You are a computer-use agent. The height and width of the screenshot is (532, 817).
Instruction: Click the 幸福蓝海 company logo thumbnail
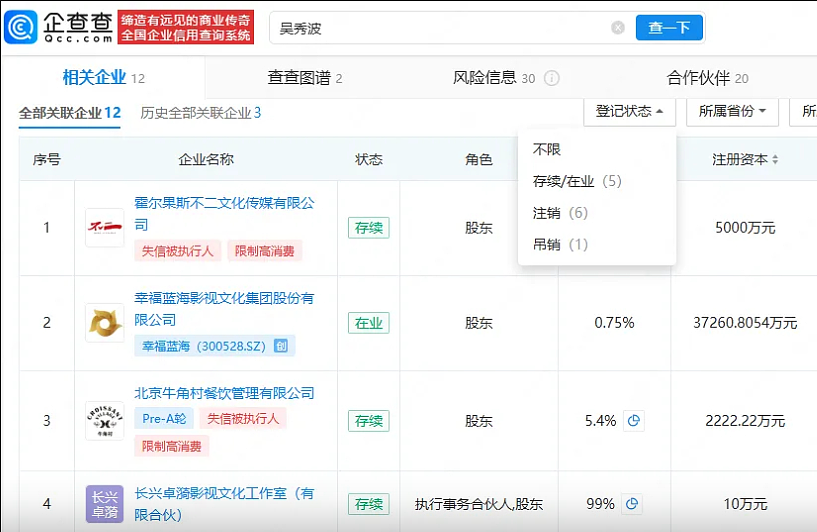point(105,323)
